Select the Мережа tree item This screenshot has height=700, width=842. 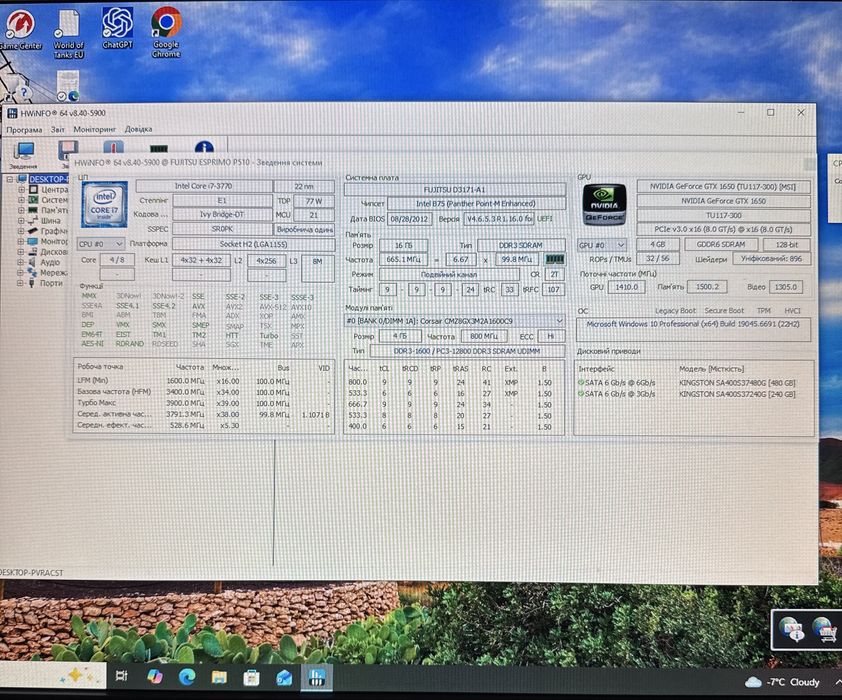click(x=54, y=273)
